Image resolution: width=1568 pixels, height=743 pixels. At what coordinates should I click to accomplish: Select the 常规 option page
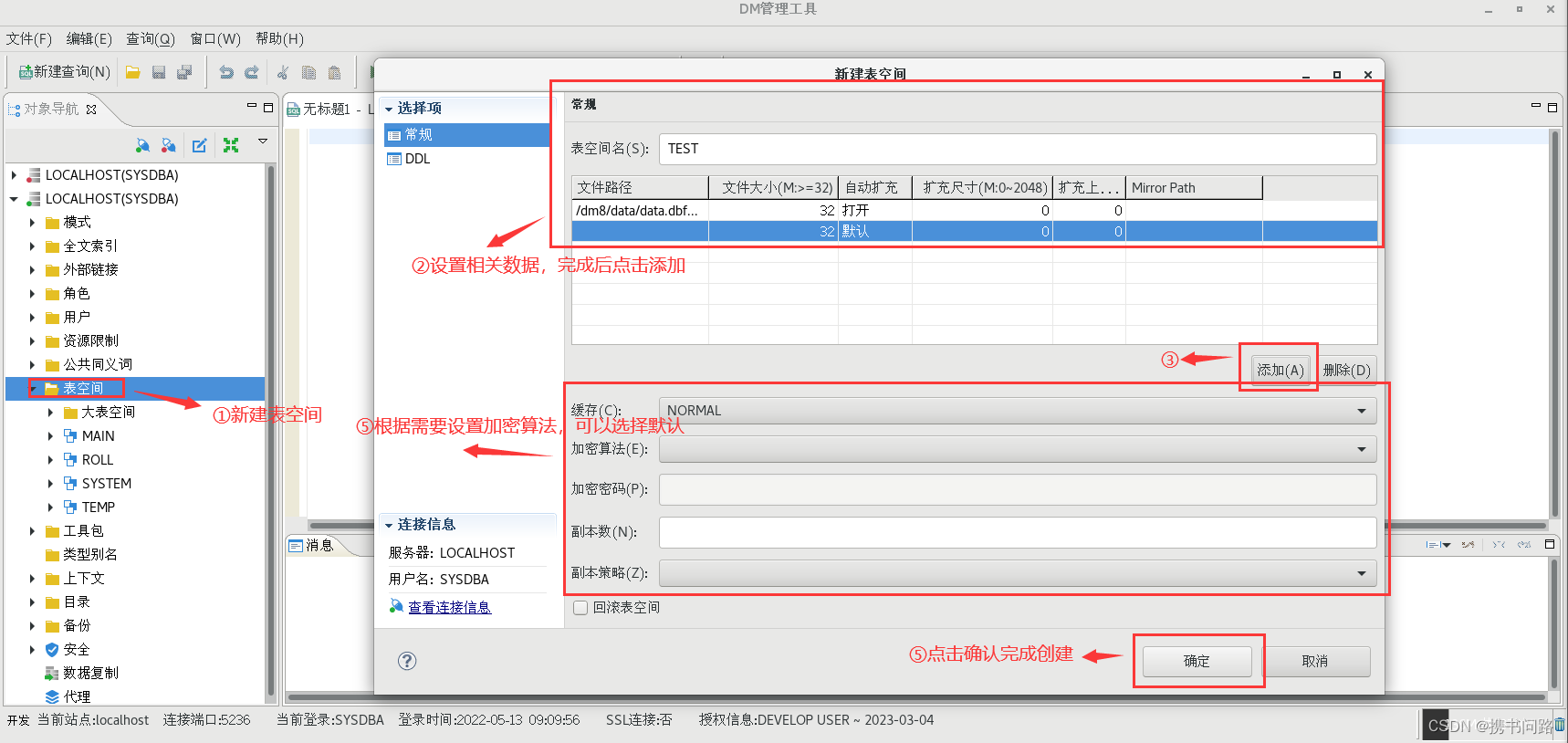pos(466,135)
